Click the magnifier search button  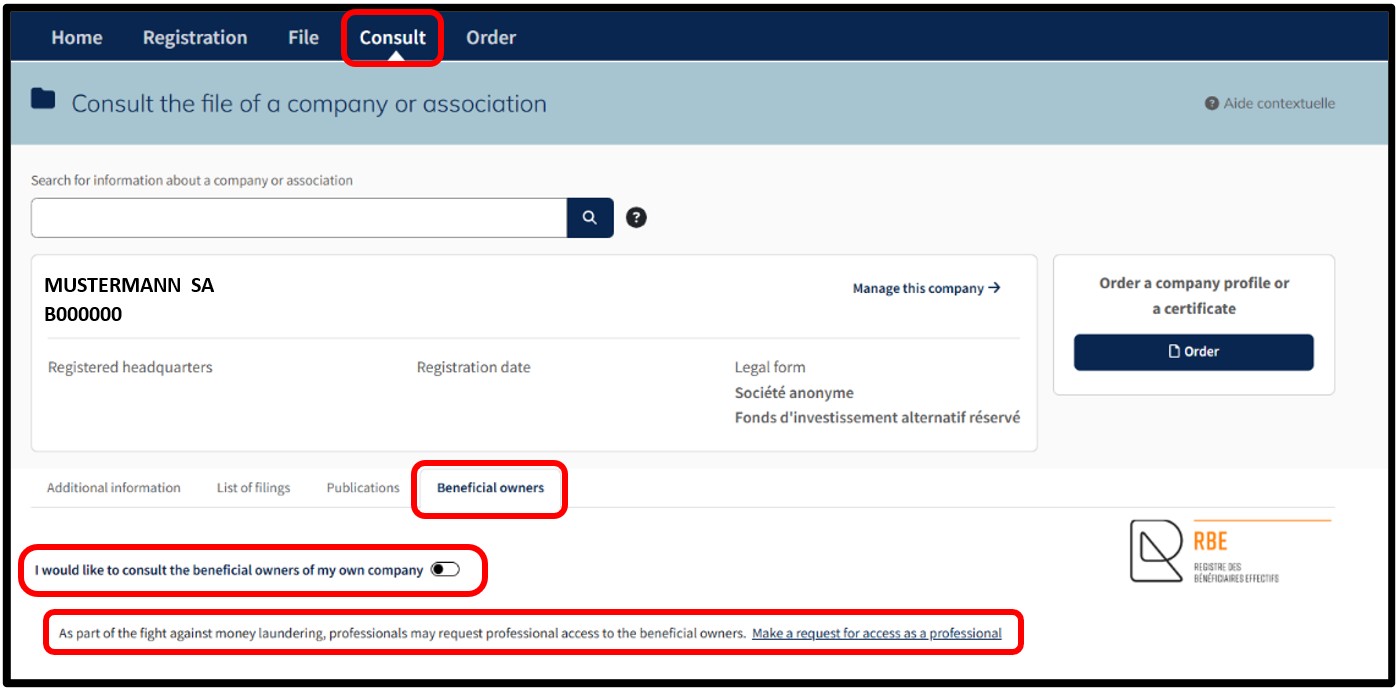tap(590, 218)
